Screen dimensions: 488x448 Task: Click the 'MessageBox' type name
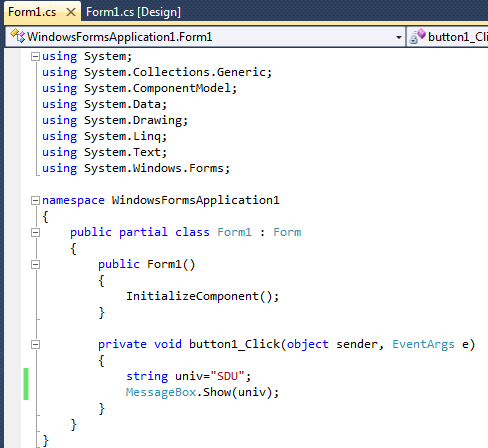(x=161, y=392)
